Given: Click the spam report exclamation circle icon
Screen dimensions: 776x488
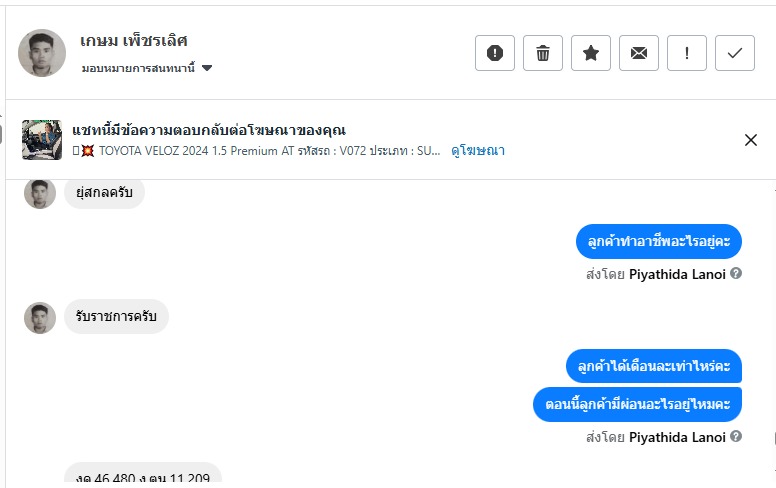Looking at the screenshot, I should pos(495,54).
